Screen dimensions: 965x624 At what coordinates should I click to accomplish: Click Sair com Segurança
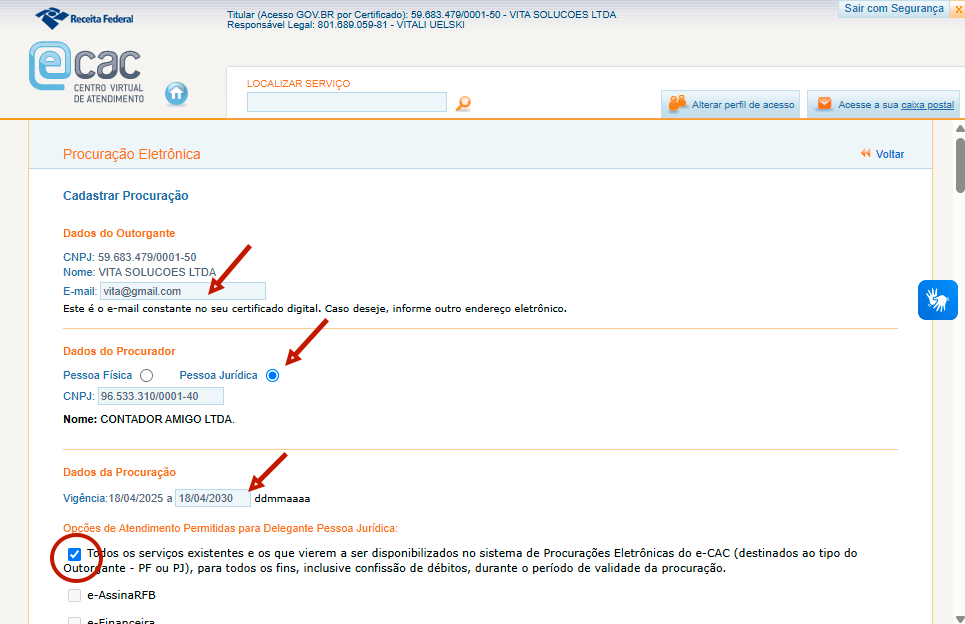pos(893,8)
